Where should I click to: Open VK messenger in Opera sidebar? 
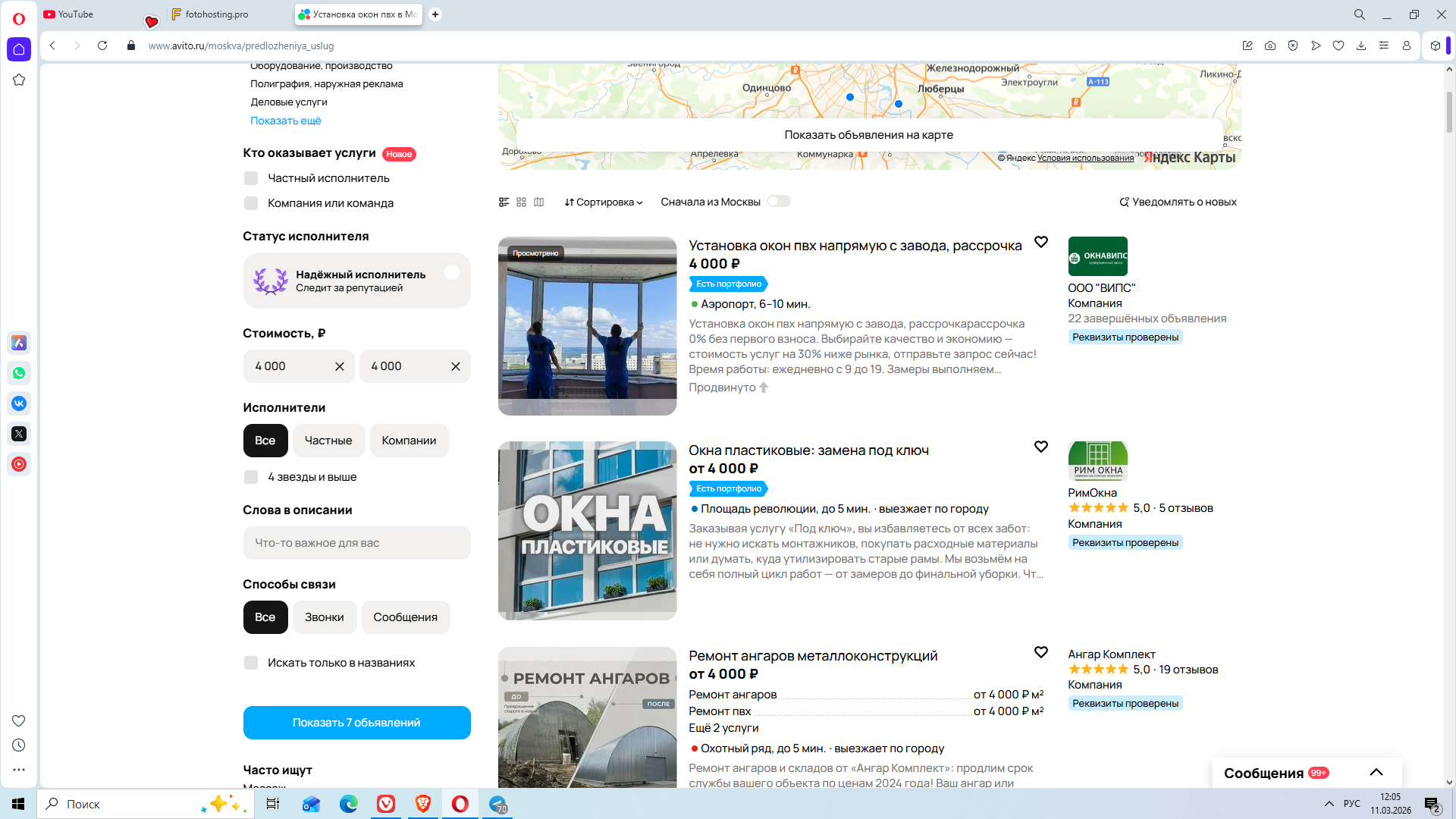coord(19,403)
